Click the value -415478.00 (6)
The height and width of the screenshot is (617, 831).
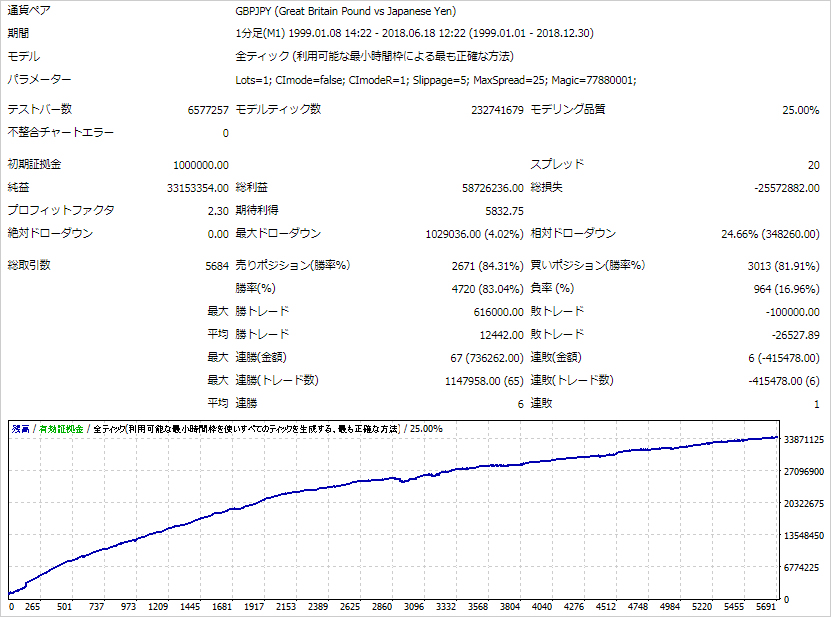784,381
